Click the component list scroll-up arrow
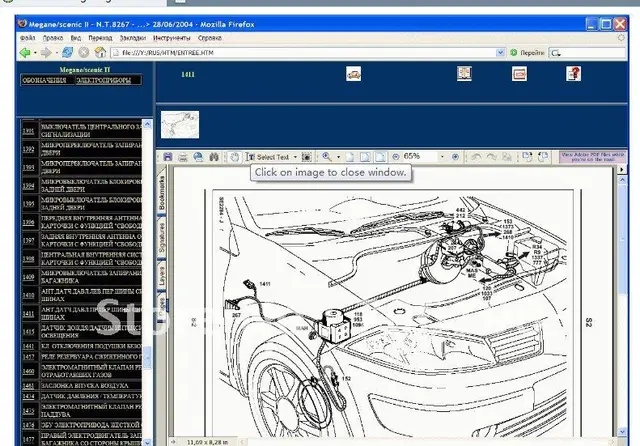 click(147, 124)
